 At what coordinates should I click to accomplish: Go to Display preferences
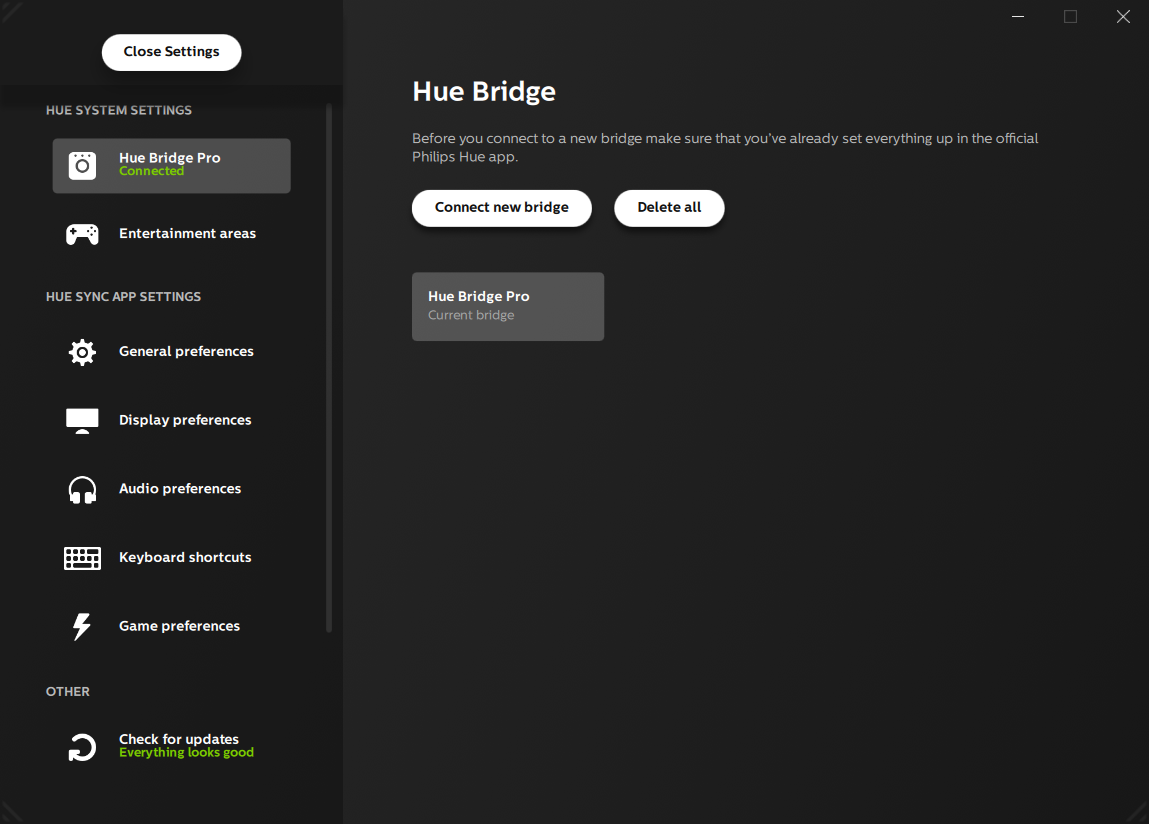coord(171,420)
